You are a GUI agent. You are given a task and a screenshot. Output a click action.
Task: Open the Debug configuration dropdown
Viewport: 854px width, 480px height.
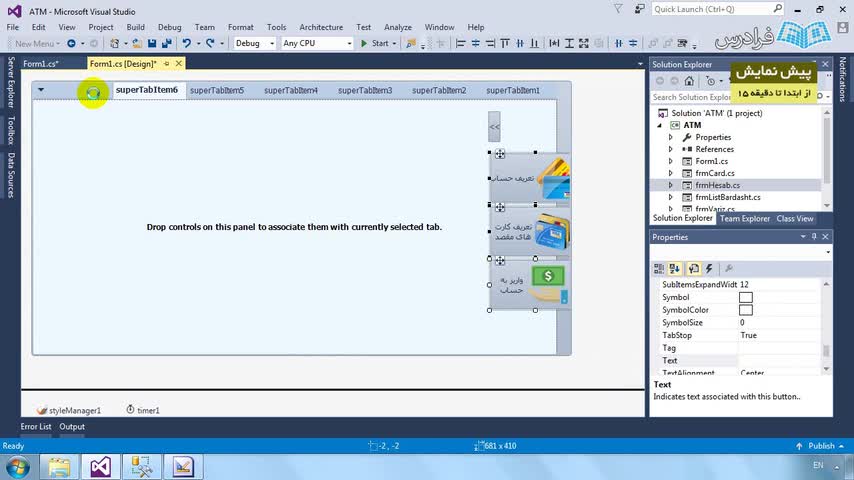(272, 43)
